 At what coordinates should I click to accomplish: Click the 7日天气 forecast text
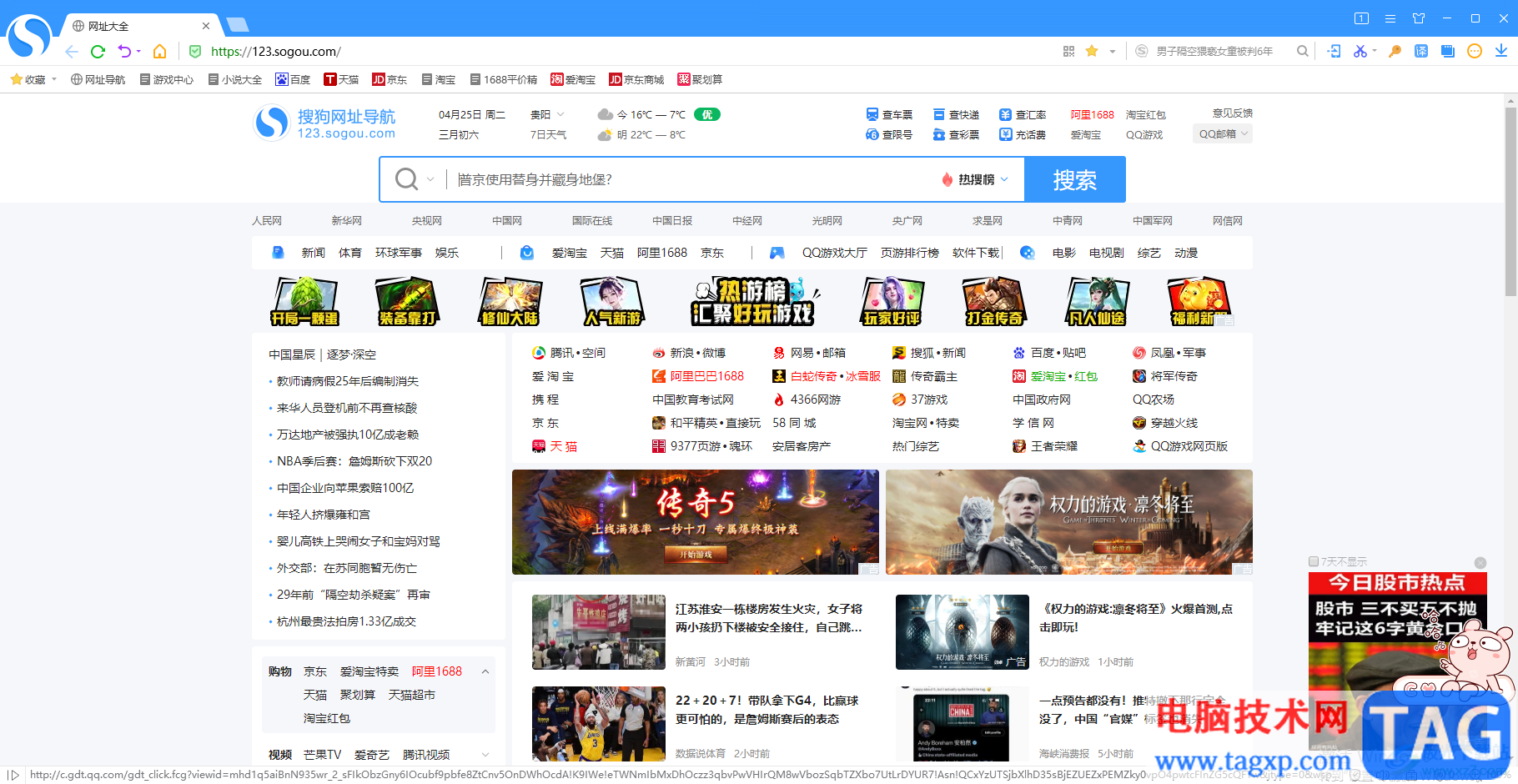[x=548, y=134]
